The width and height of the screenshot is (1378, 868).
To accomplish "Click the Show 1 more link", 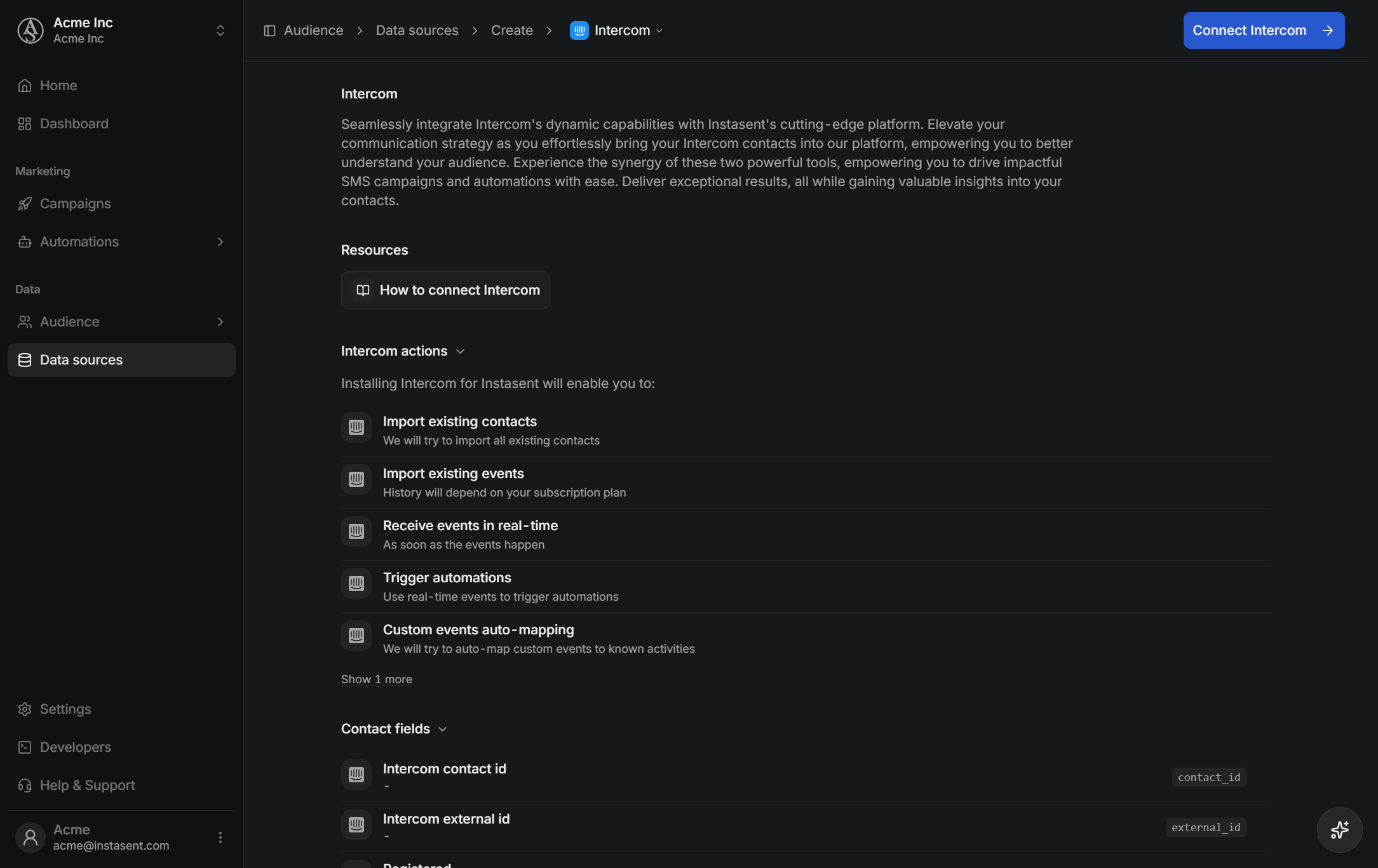I will pyautogui.click(x=376, y=679).
